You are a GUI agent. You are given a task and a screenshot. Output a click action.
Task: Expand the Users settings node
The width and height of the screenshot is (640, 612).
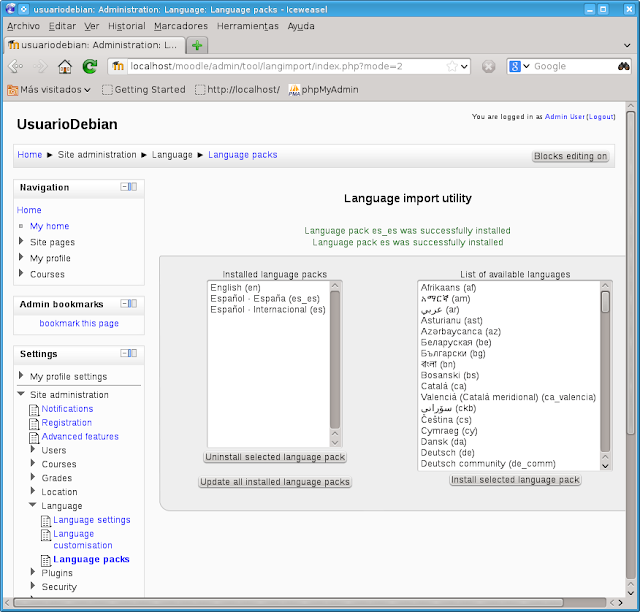[33, 450]
